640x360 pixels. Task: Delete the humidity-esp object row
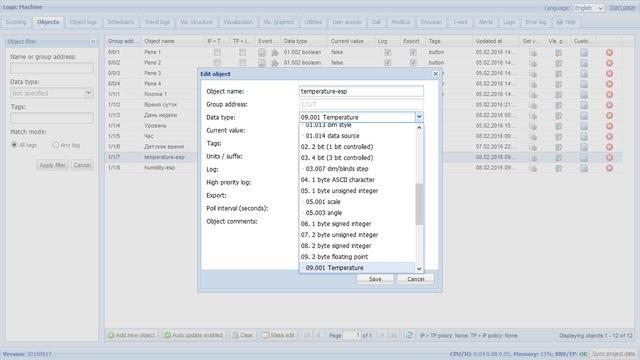[609, 168]
